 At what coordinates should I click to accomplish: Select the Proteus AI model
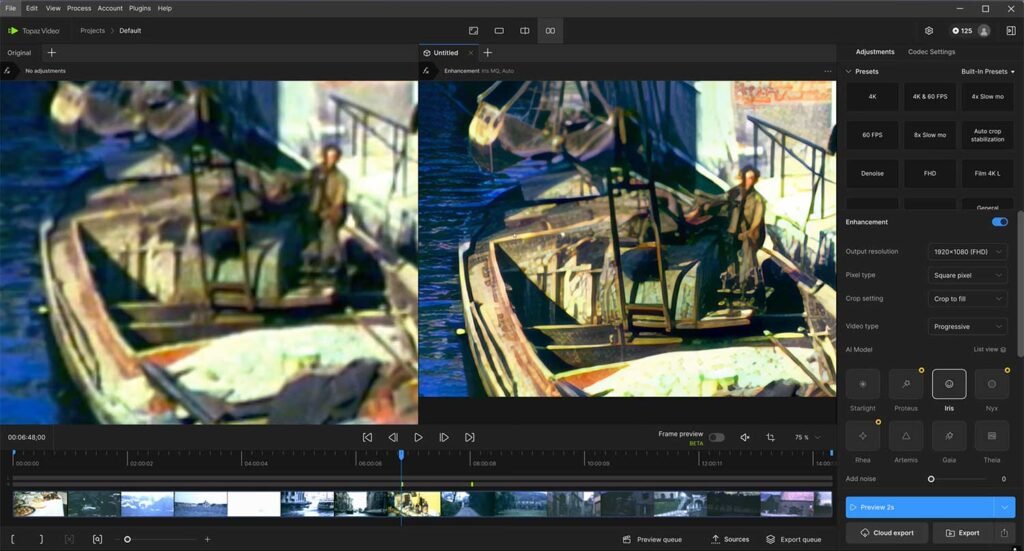(x=906, y=385)
